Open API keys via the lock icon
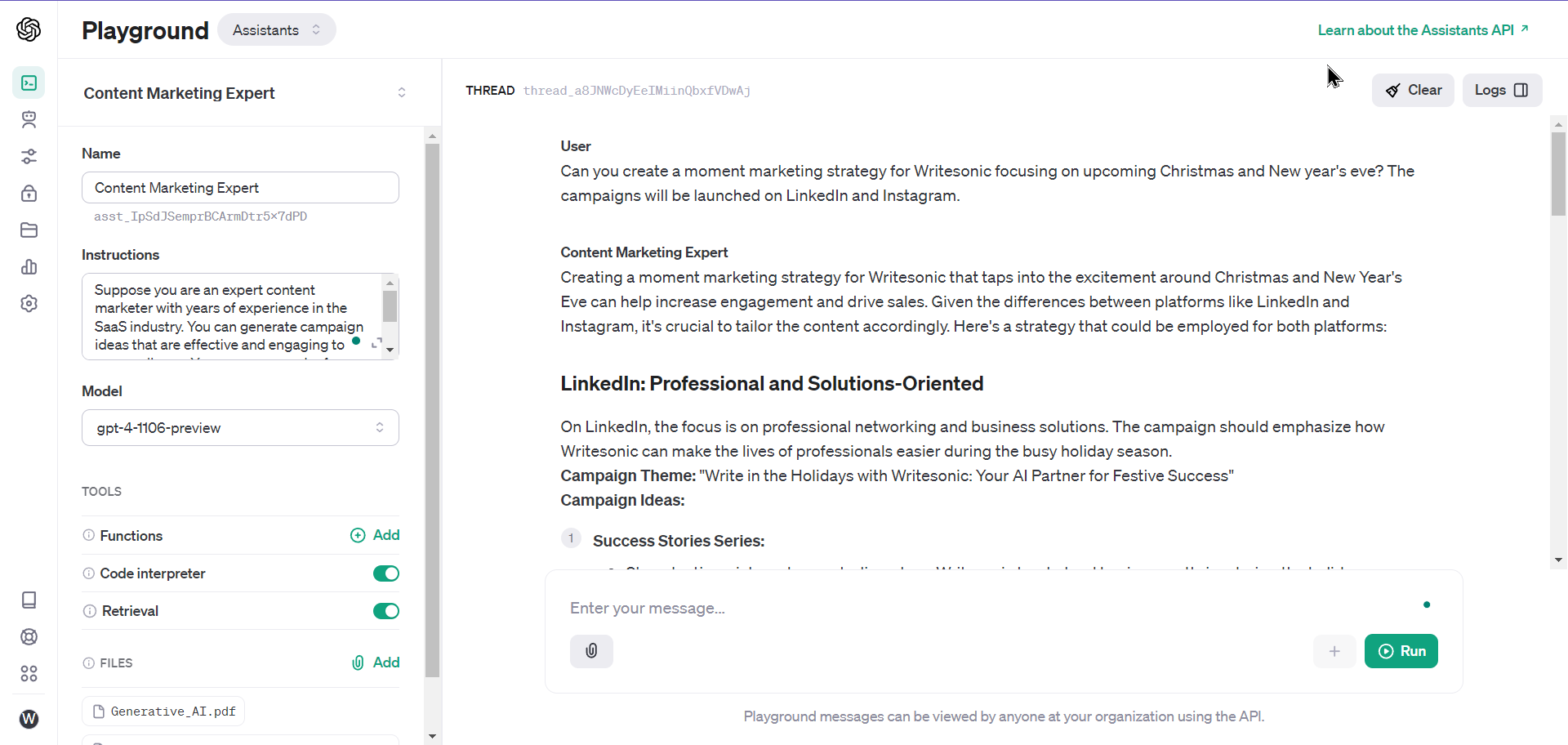Image resolution: width=1568 pixels, height=745 pixels. (x=29, y=194)
